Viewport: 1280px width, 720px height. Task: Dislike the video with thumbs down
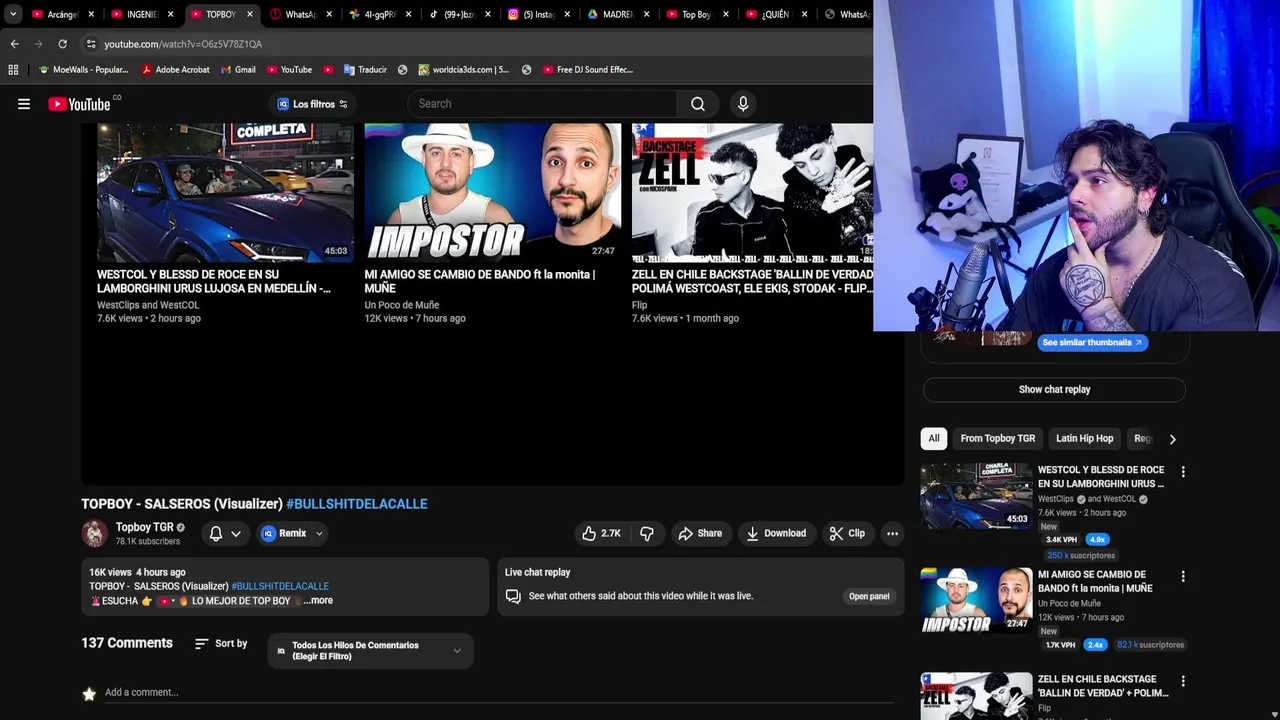(x=647, y=533)
